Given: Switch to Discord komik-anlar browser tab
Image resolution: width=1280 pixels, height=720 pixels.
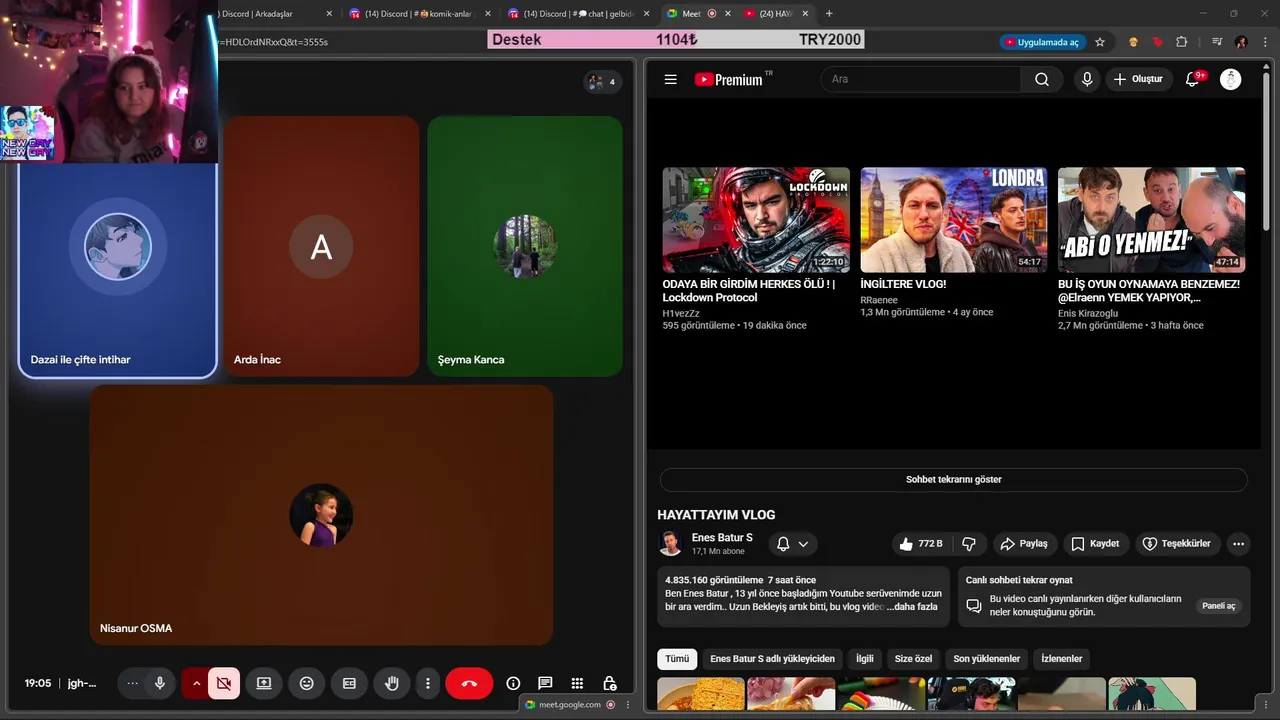Looking at the screenshot, I should pyautogui.click(x=418, y=13).
